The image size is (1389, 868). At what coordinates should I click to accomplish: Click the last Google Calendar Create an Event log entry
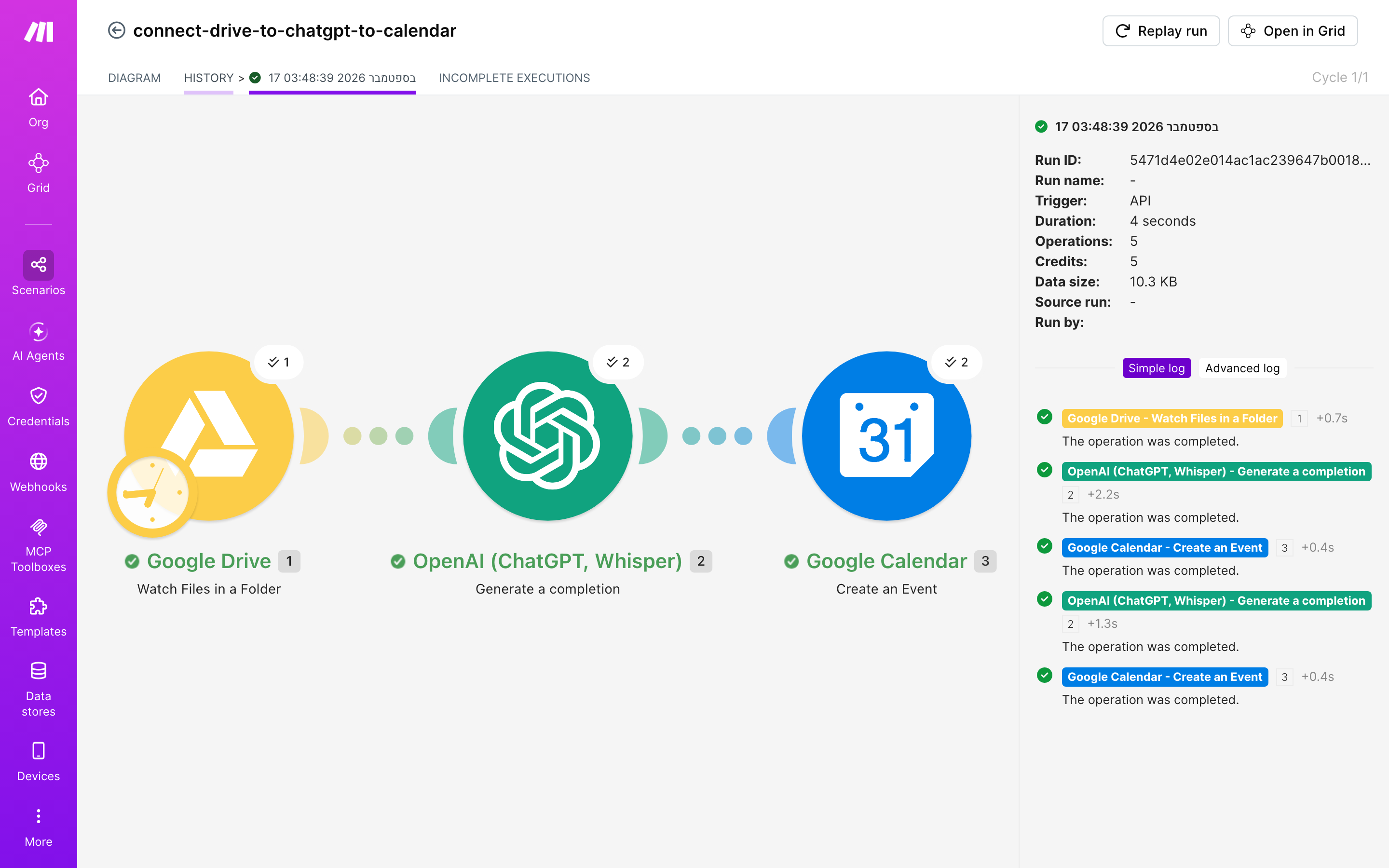1165,676
